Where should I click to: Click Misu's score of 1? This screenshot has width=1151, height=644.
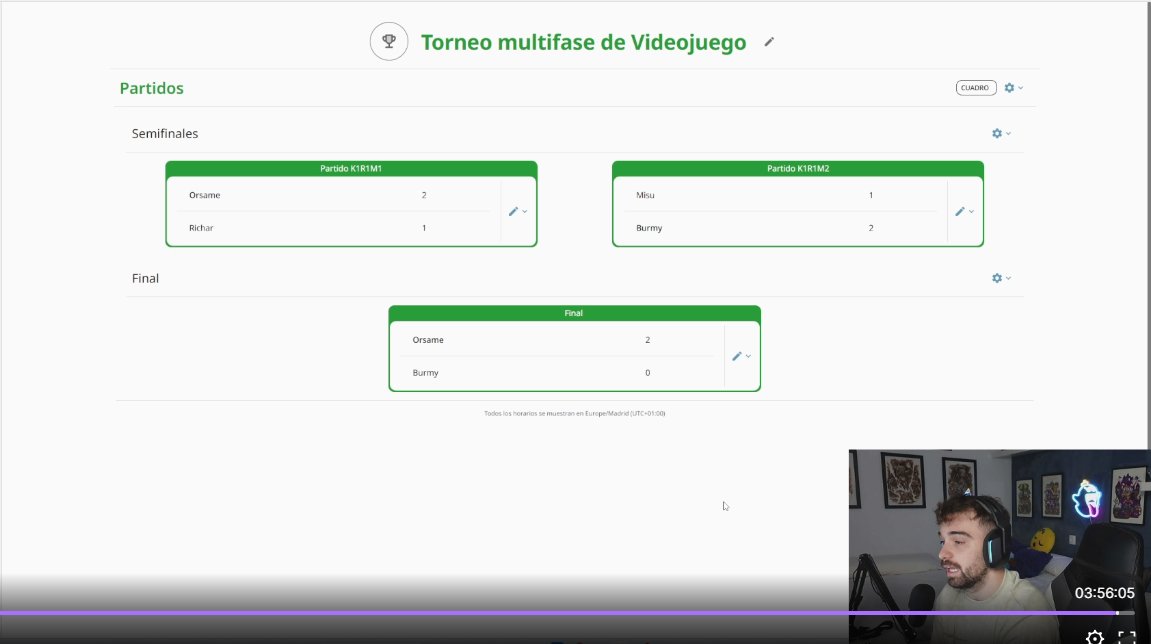pos(871,195)
